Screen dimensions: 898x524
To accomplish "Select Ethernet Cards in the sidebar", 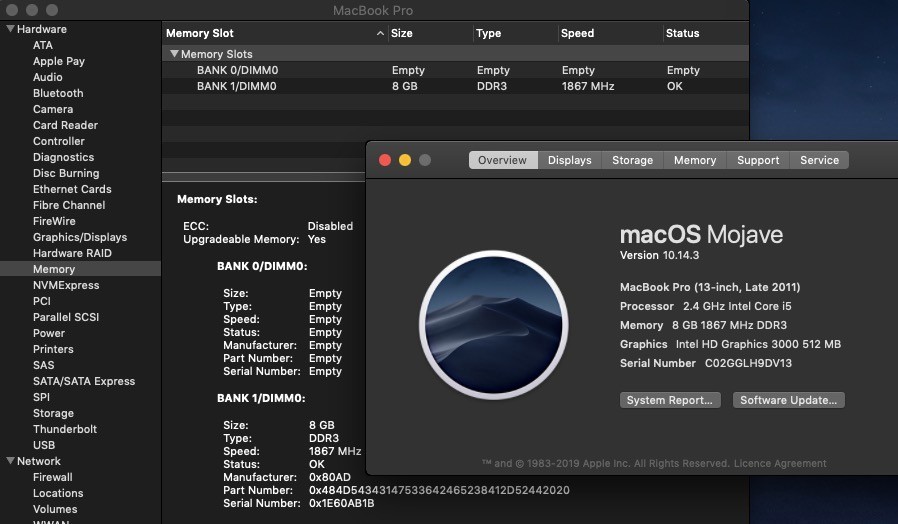I will (x=72, y=189).
